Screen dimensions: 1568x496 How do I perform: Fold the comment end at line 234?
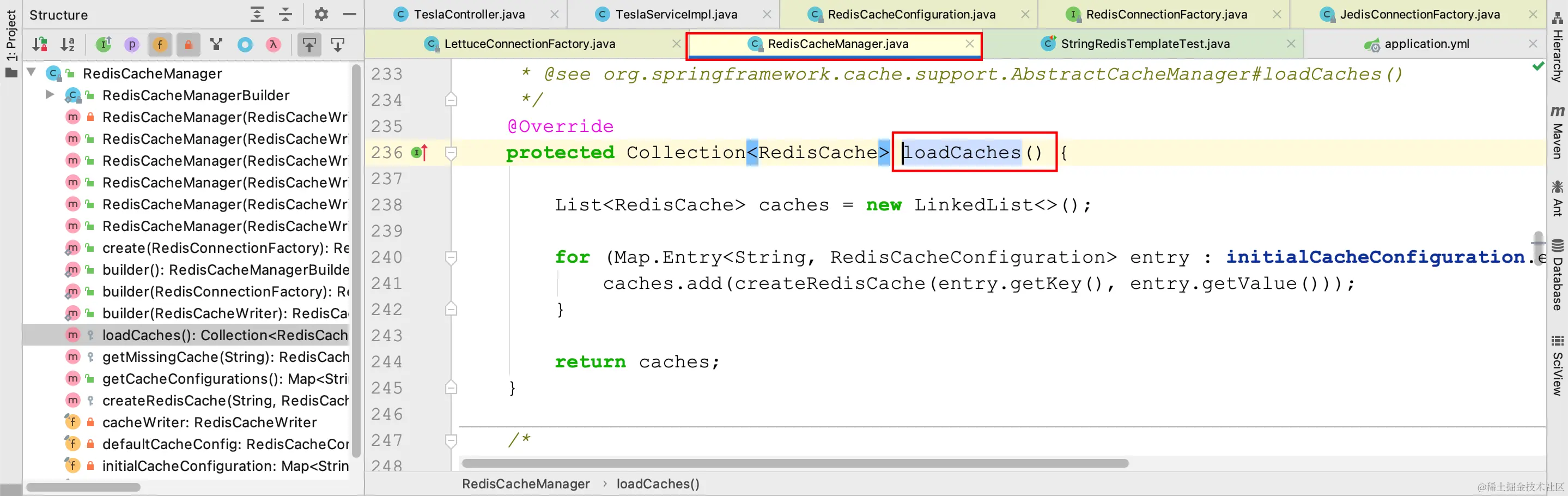point(451,99)
